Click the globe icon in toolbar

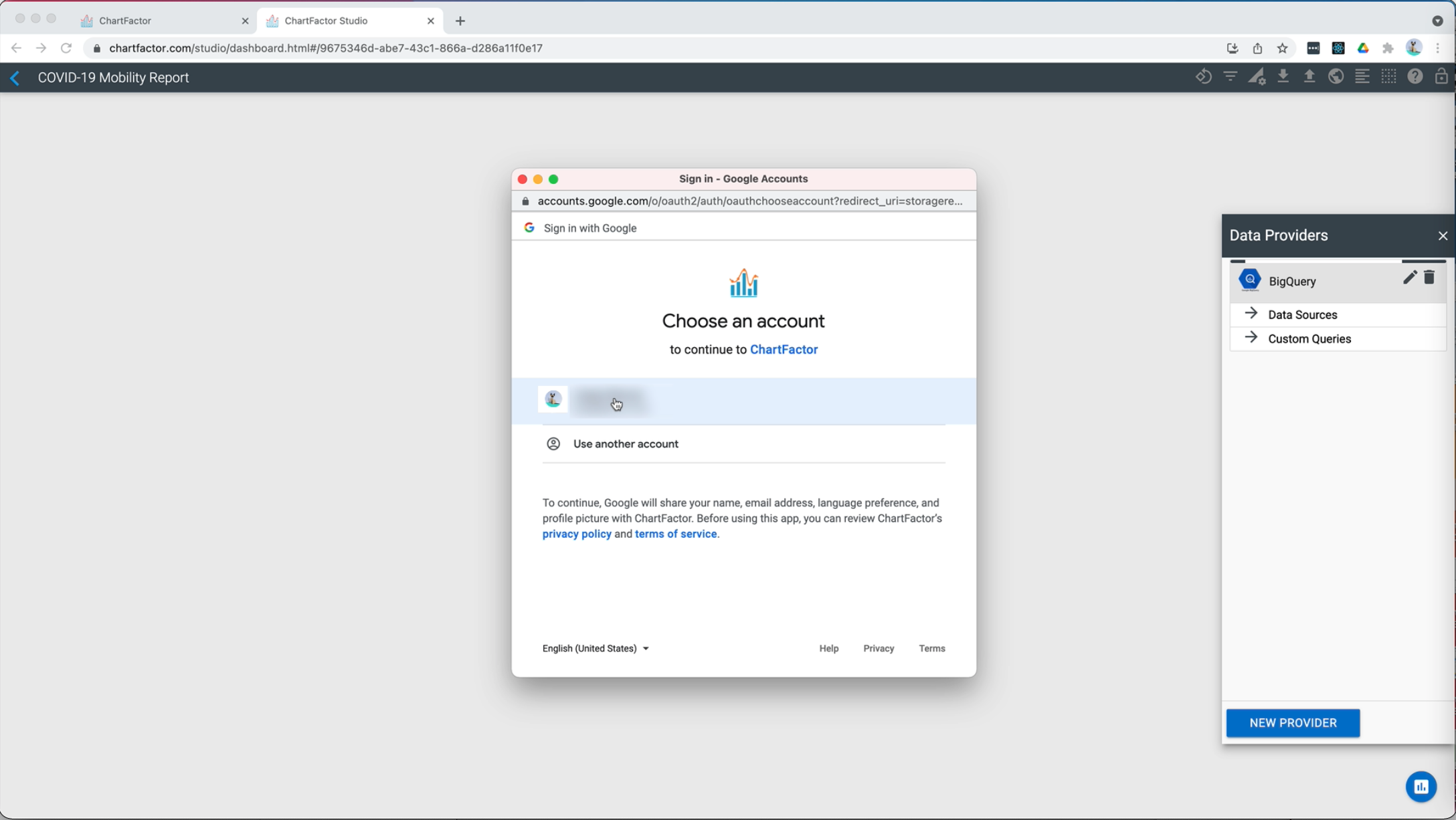(x=1336, y=77)
